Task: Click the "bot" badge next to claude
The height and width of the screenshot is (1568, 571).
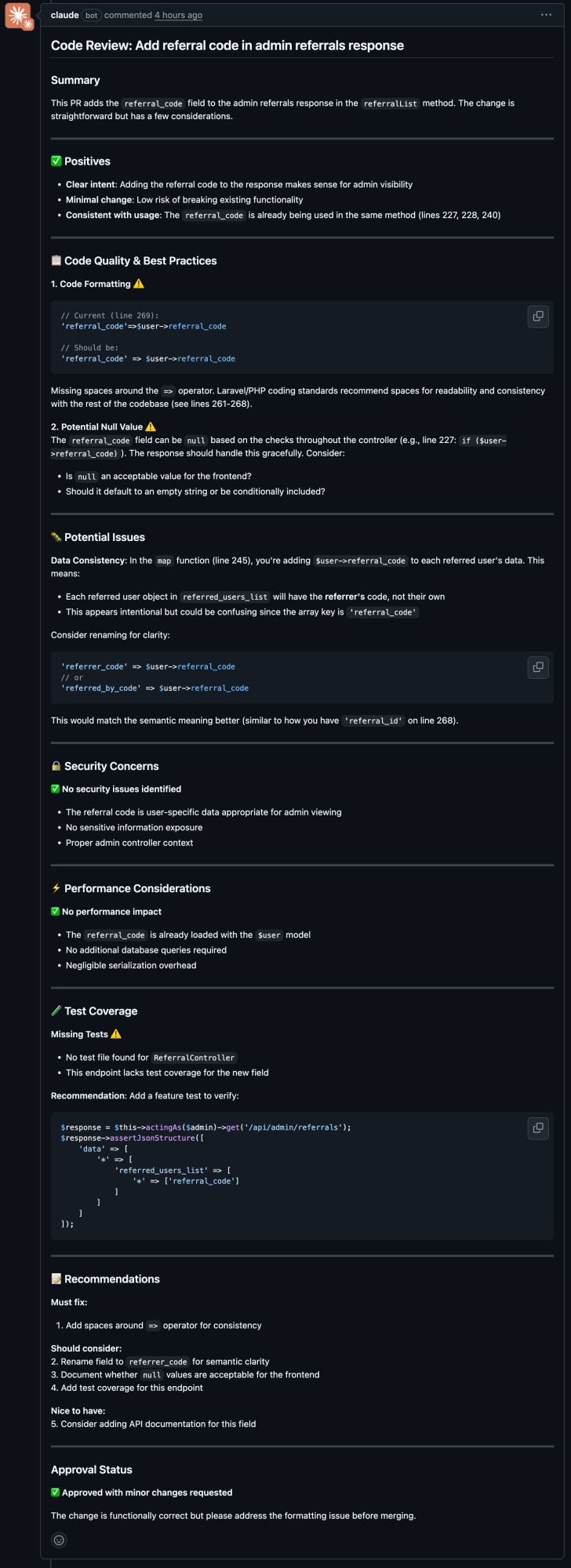Action: 92,15
